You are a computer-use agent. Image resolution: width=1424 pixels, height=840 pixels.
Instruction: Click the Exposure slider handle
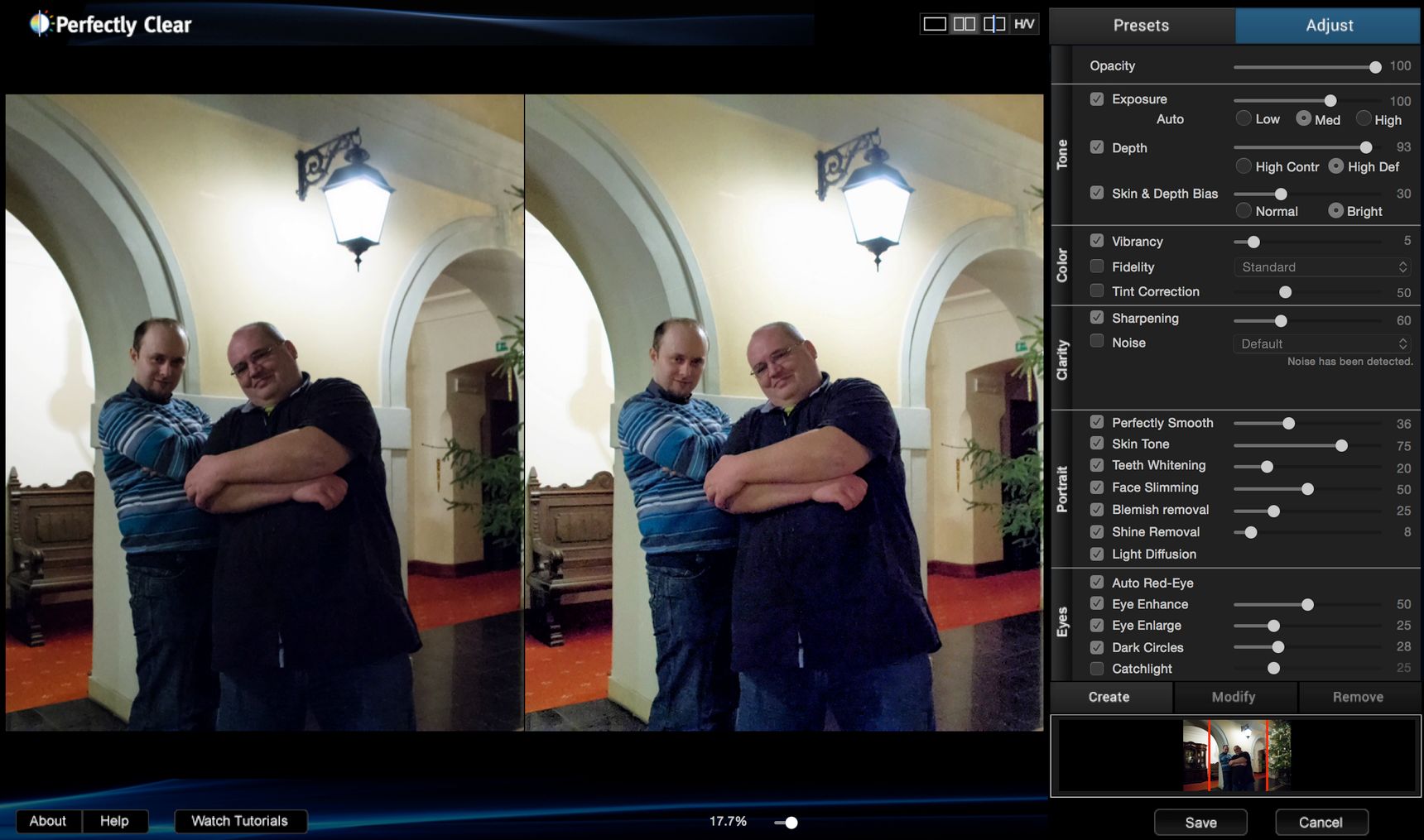1330,100
